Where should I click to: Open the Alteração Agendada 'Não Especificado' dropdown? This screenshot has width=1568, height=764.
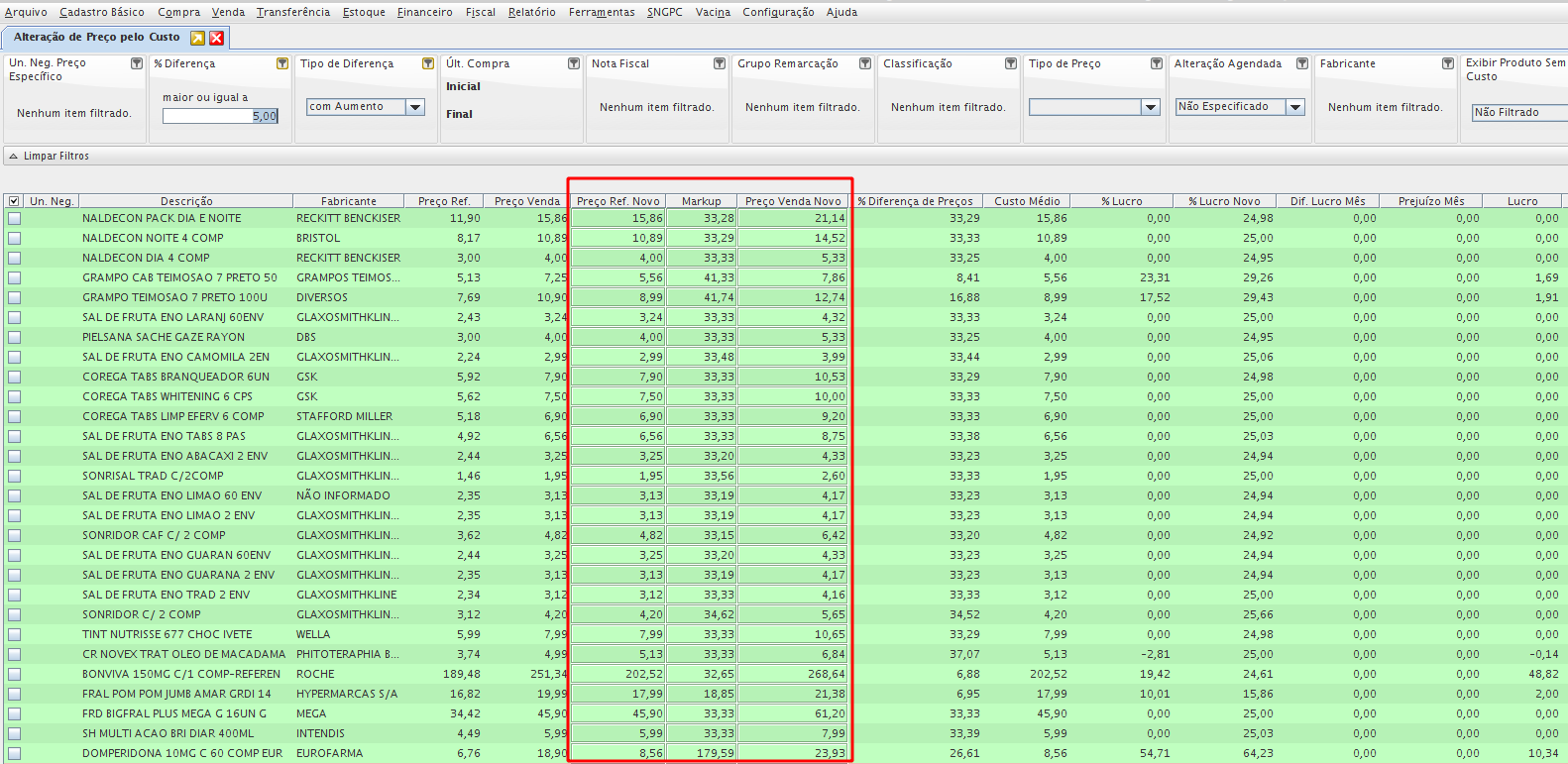[x=1294, y=107]
